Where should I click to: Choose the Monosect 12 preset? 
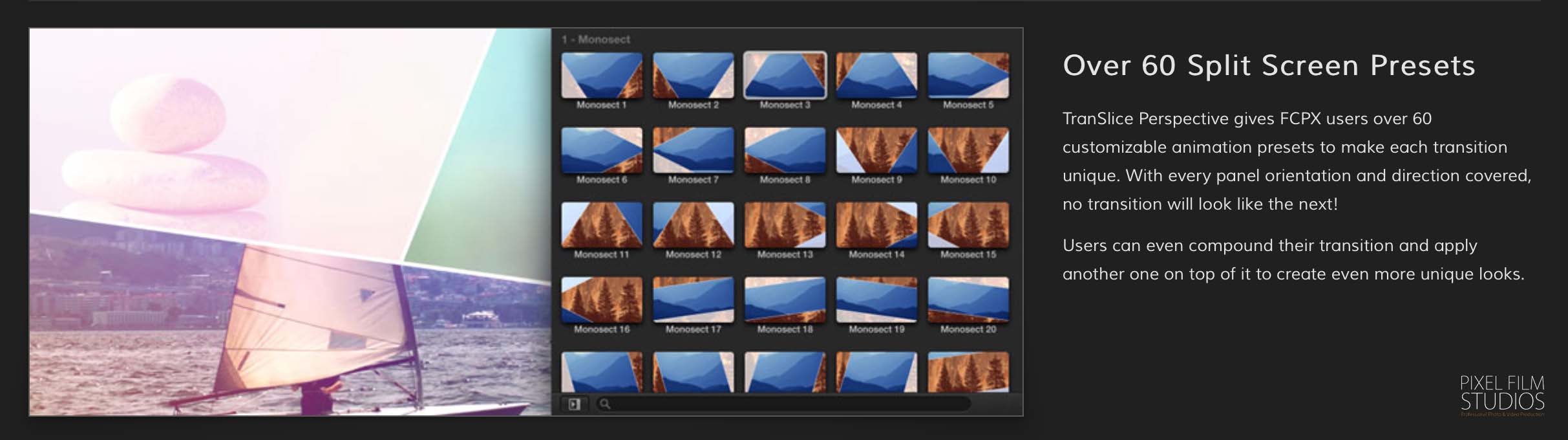[x=693, y=225]
